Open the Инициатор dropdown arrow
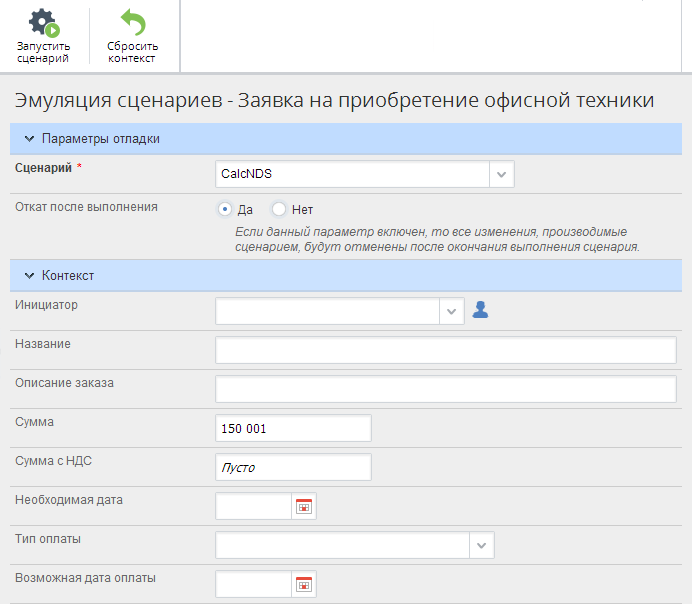The height and width of the screenshot is (604, 692). coord(451,311)
